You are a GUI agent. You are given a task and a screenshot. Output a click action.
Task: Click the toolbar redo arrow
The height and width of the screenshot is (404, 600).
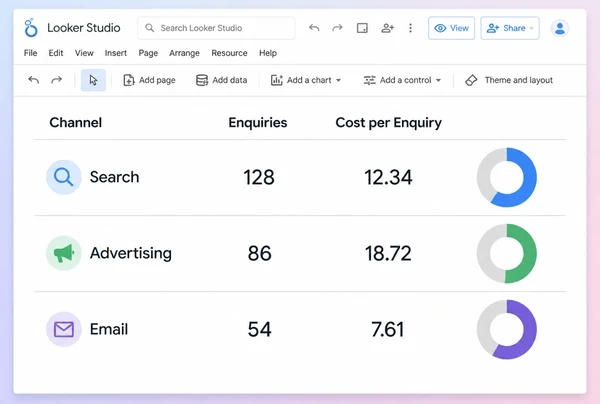[57, 80]
